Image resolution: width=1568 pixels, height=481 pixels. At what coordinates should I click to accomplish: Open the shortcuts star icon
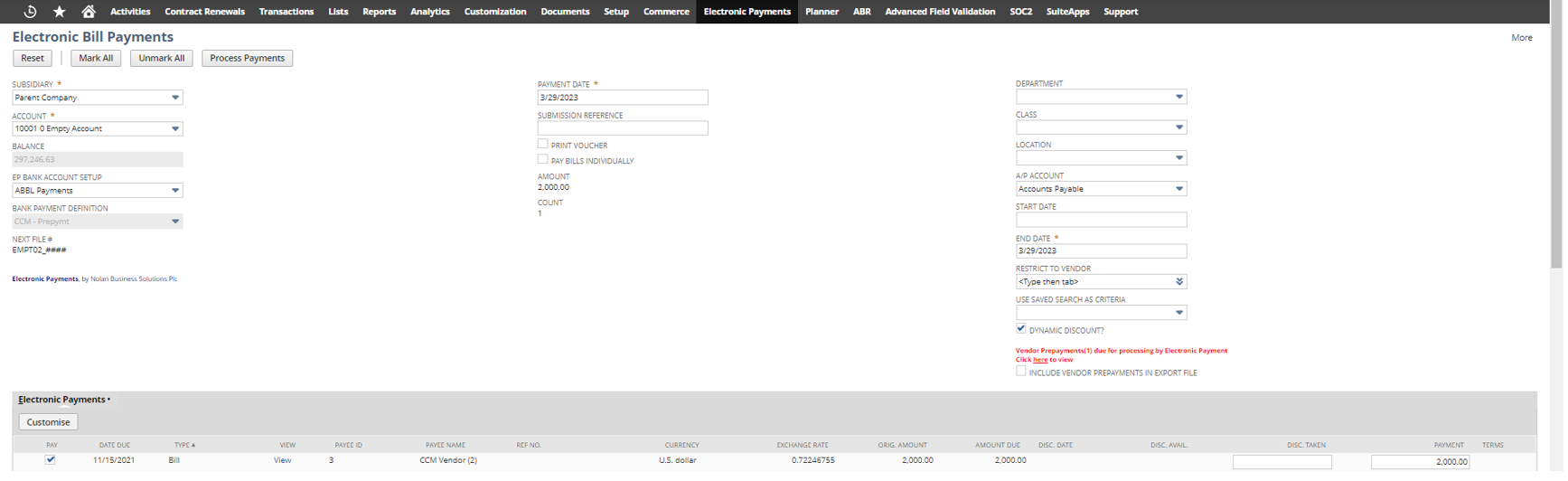tap(60, 12)
